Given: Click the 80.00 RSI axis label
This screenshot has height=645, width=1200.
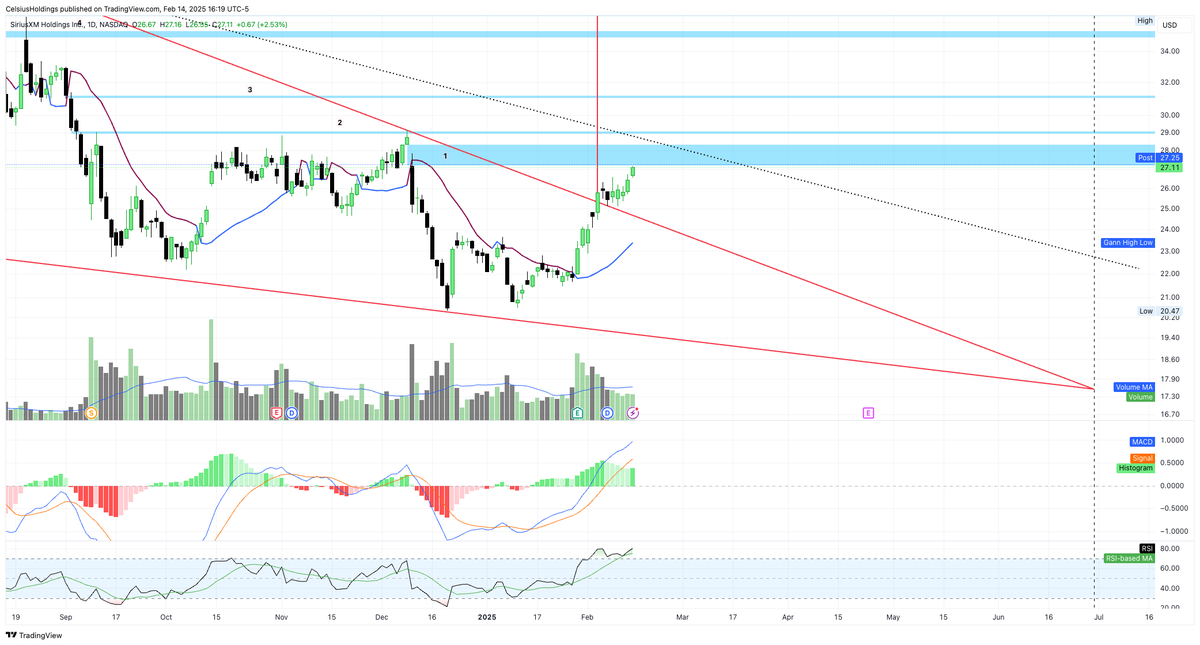Looking at the screenshot, I should 1170,549.
